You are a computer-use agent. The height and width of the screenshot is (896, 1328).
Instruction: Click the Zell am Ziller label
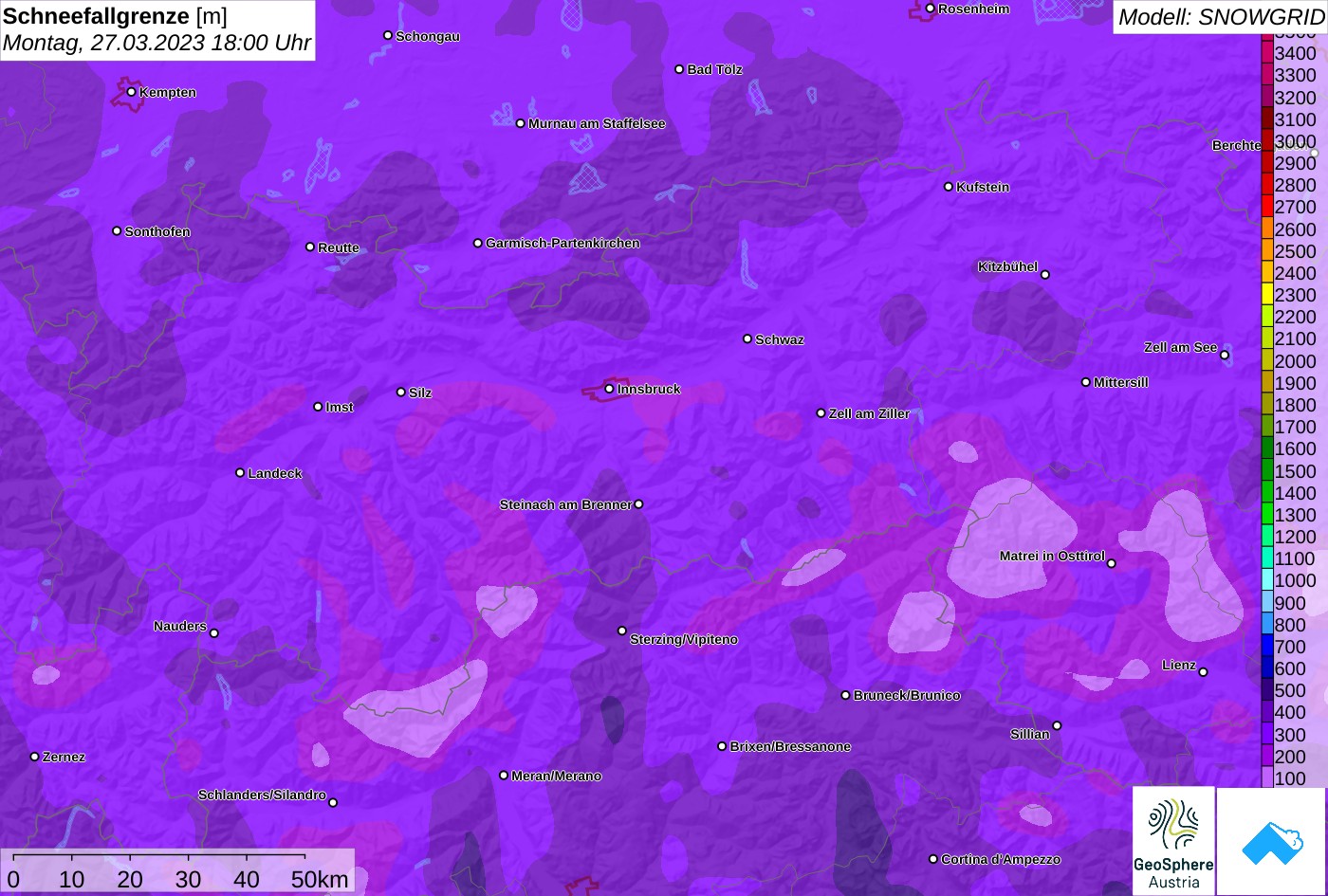pos(869,413)
